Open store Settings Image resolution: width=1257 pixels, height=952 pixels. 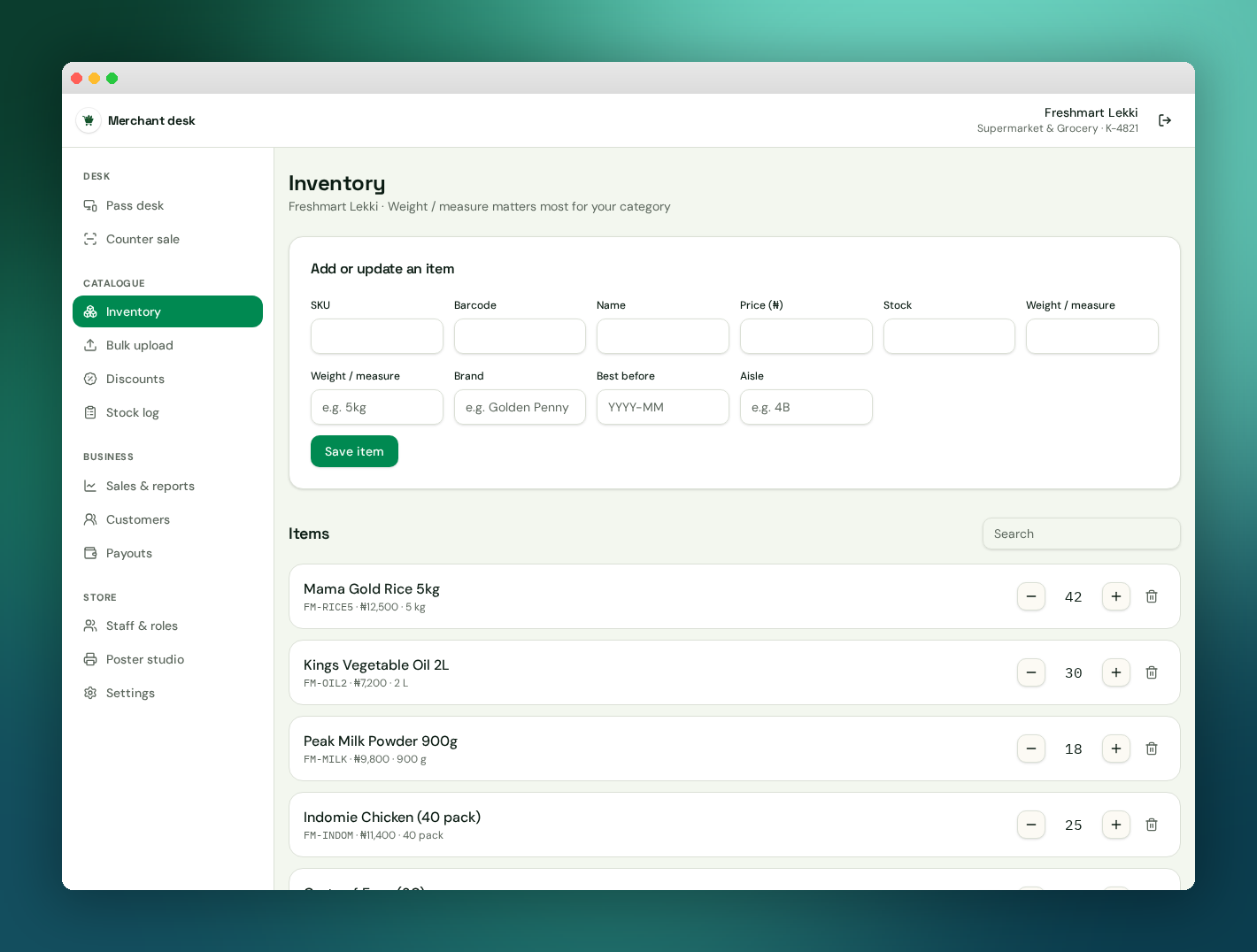point(167,693)
